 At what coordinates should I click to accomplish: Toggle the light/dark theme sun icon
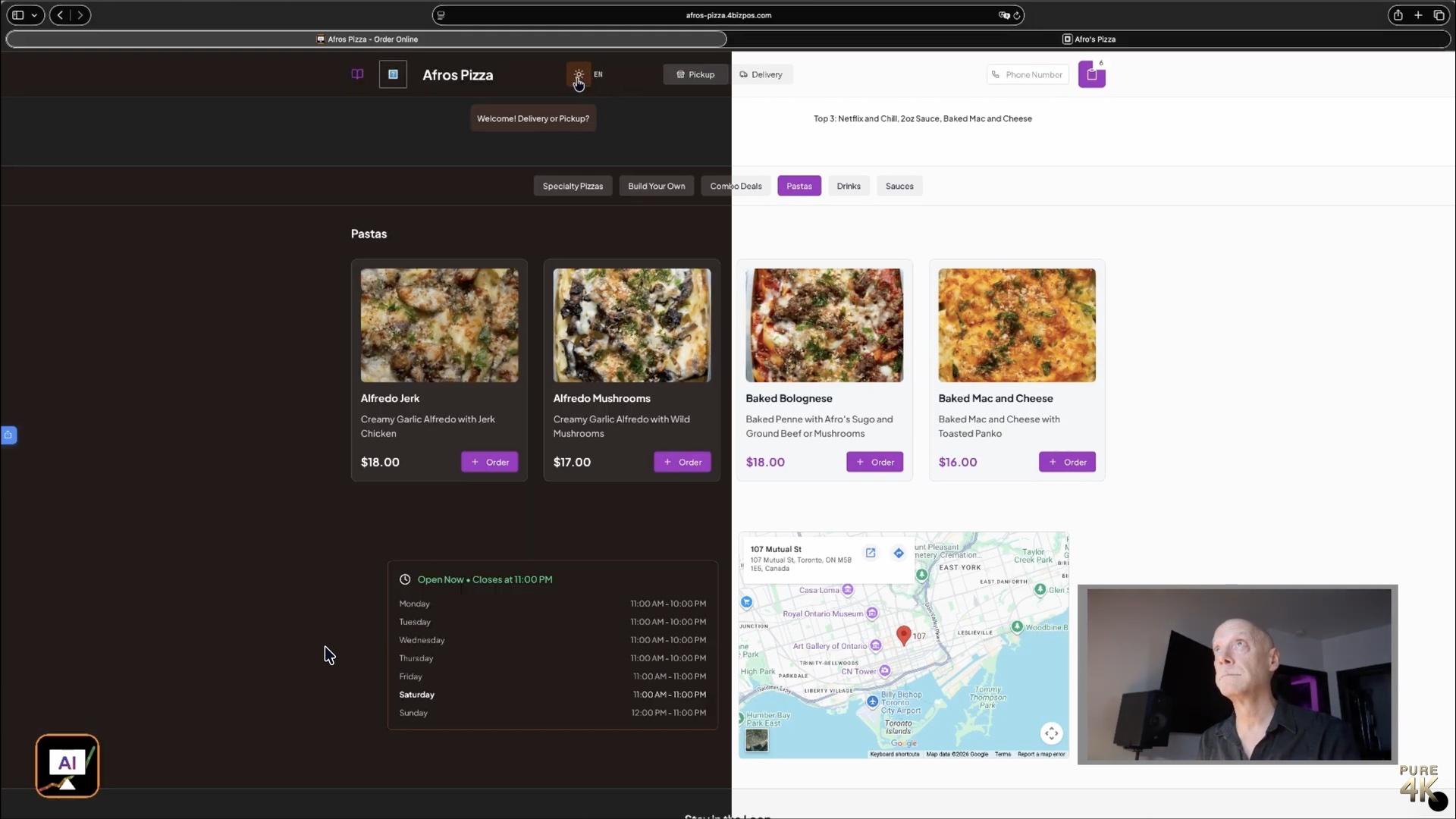[x=579, y=74]
